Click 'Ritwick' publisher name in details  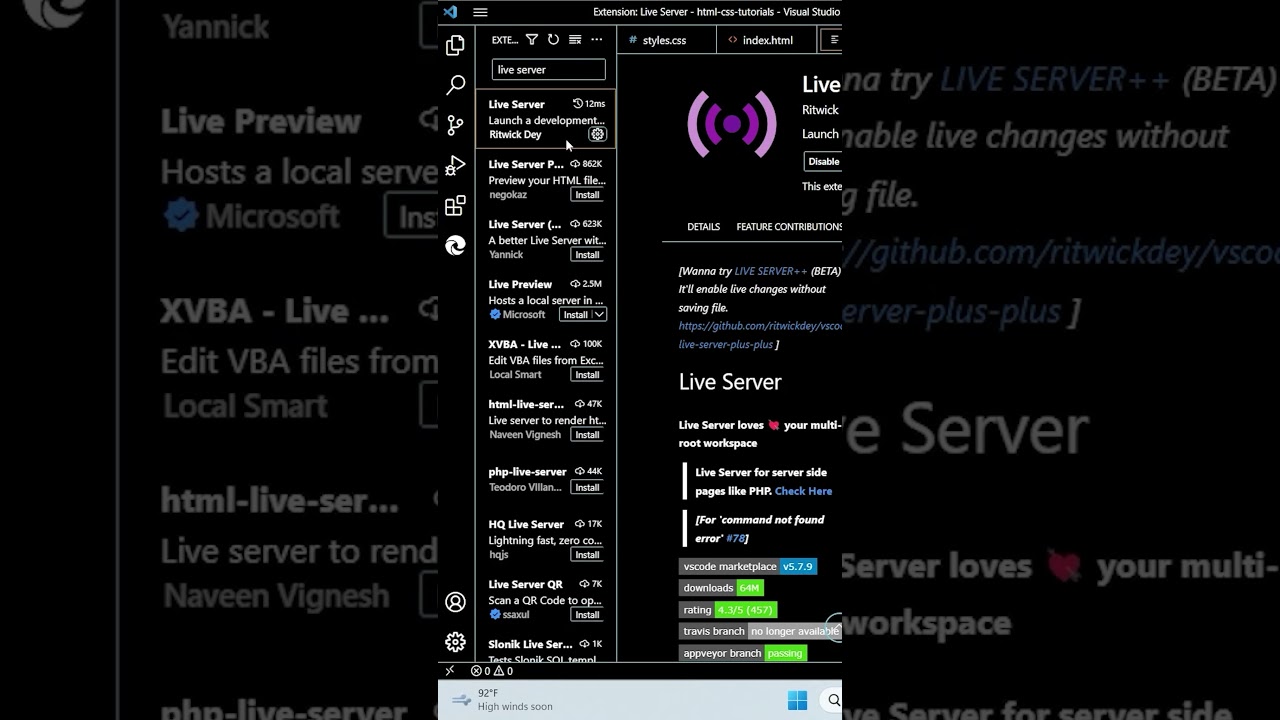(x=820, y=110)
